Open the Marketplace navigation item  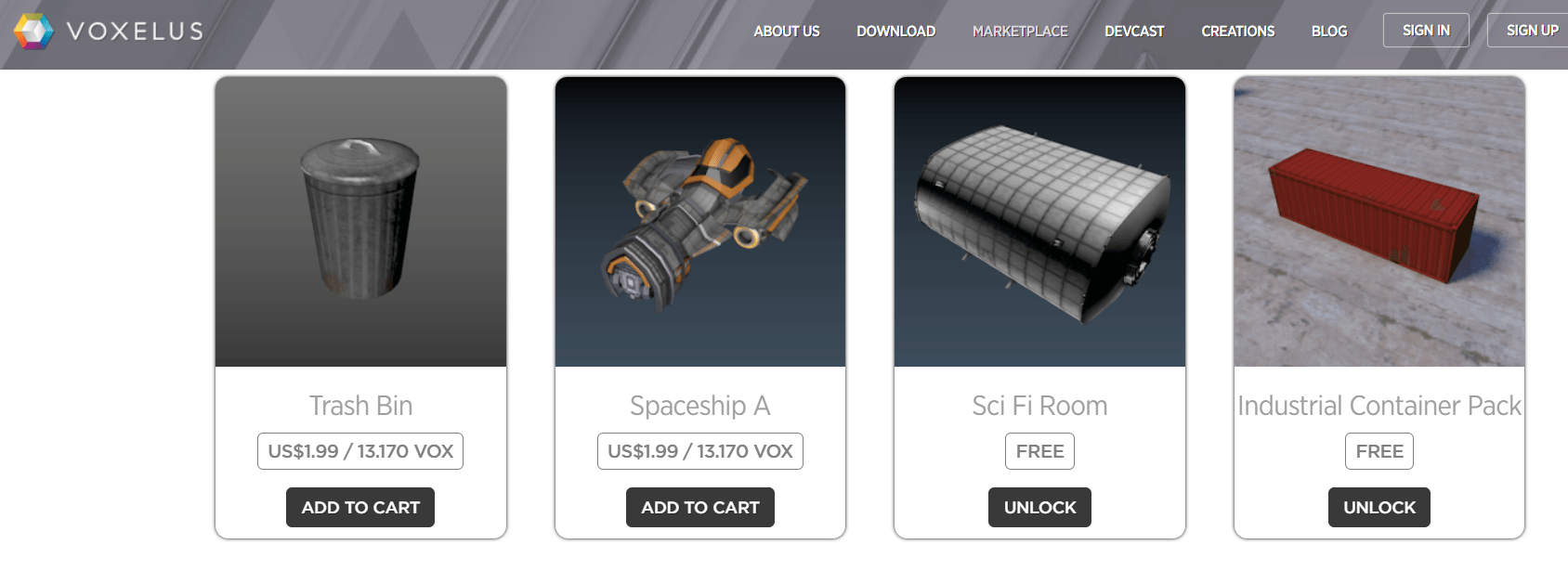point(1020,31)
